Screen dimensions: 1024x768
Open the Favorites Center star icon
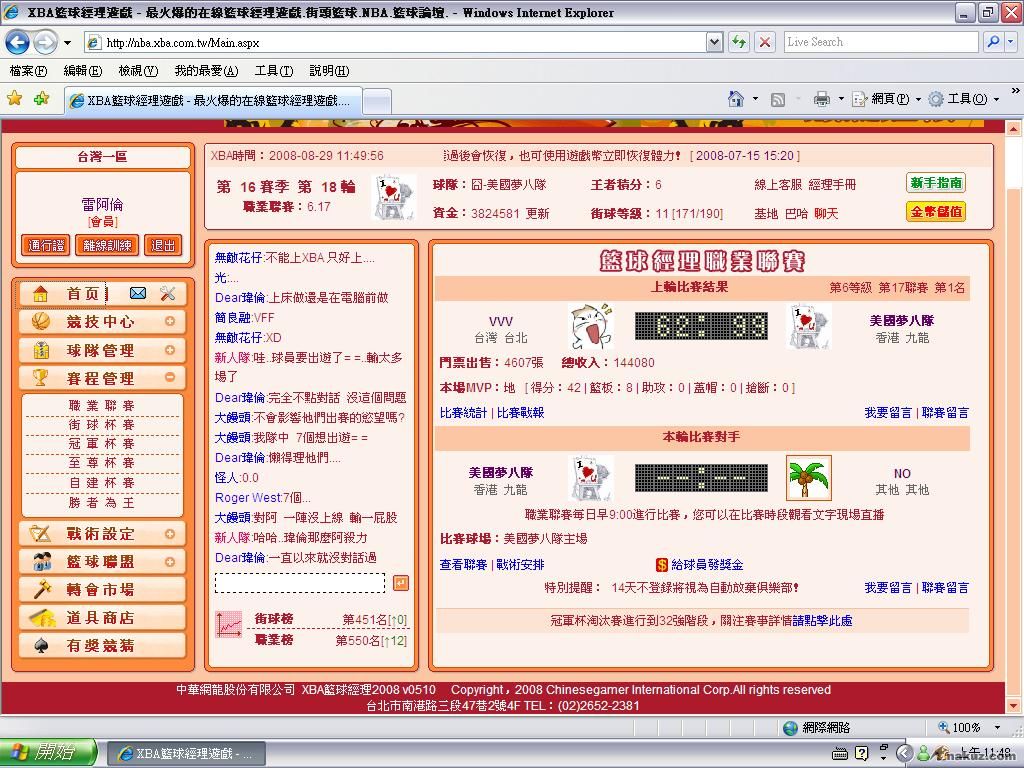click(14, 99)
